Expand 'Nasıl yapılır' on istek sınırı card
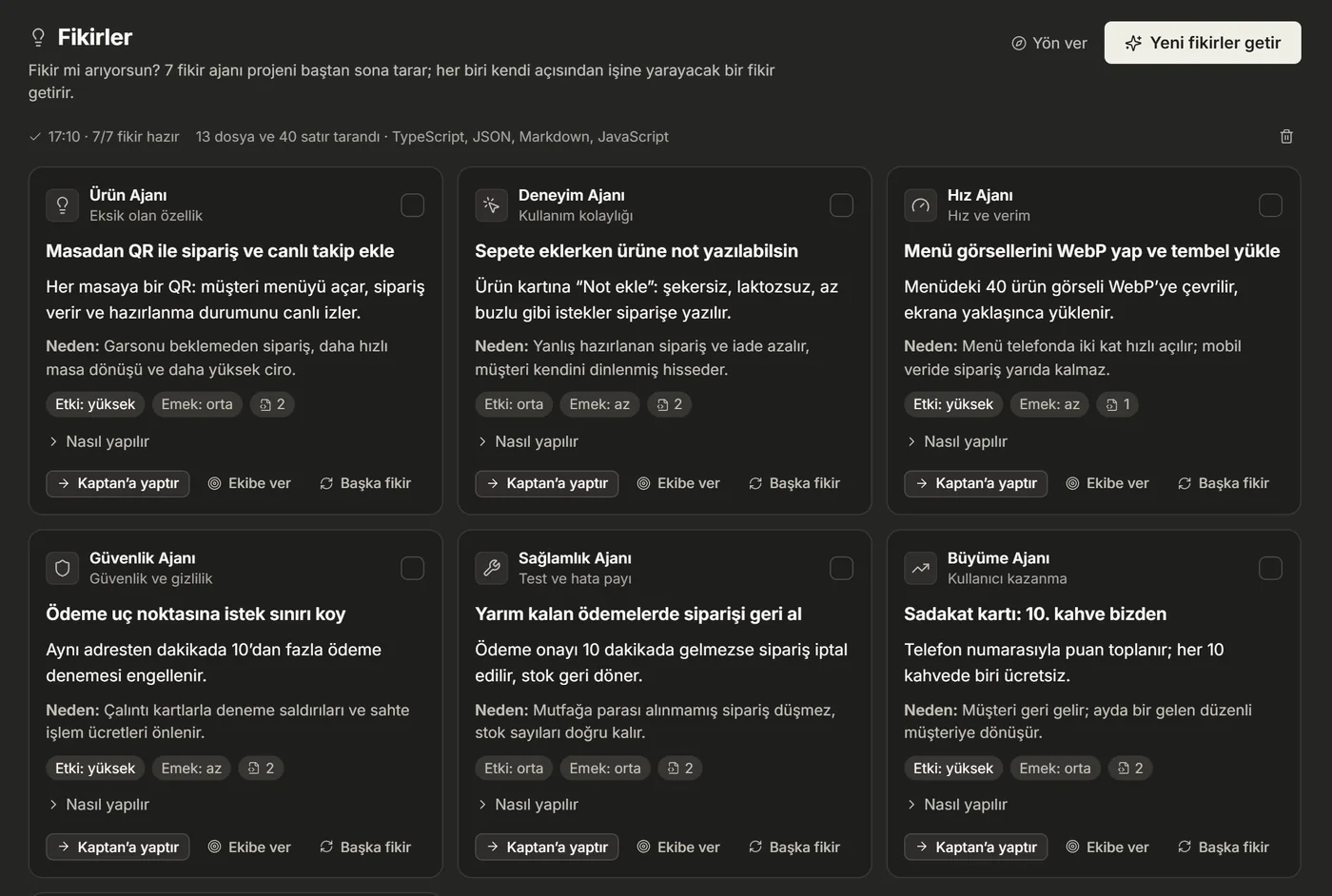Screen dimensions: 1332x896 click(x=99, y=805)
